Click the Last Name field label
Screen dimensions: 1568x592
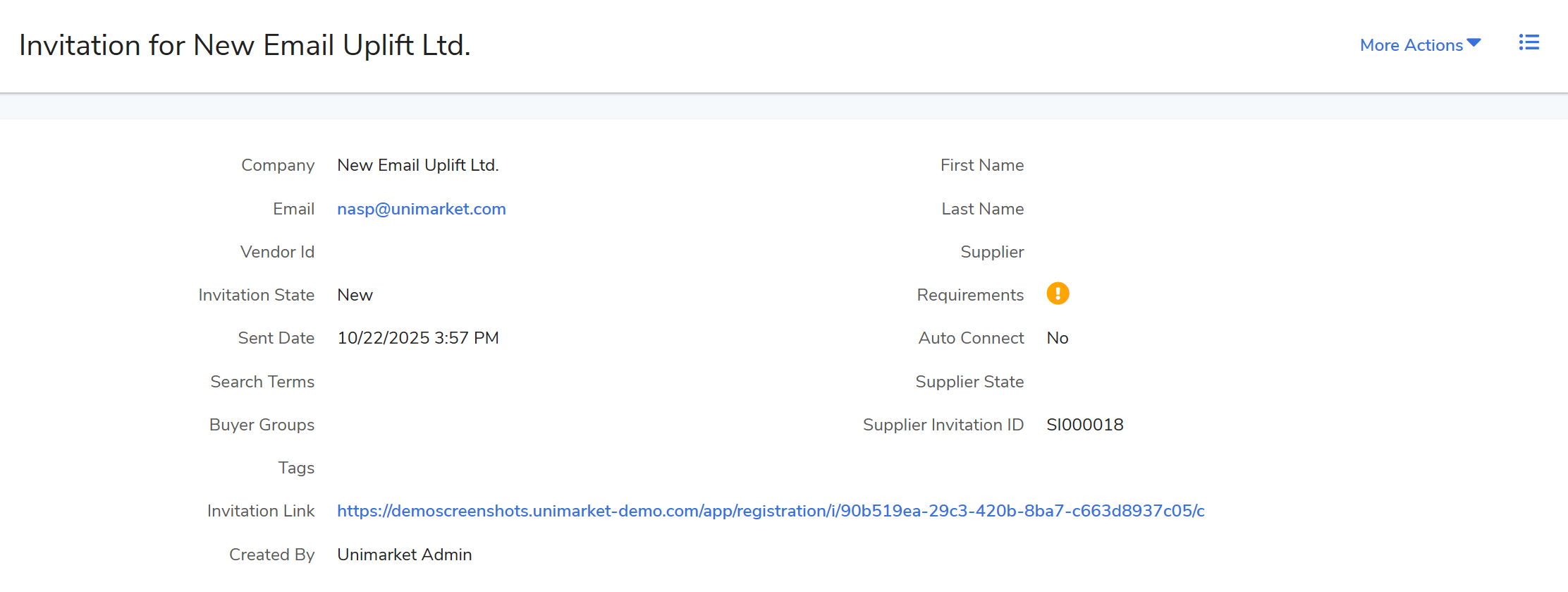(982, 209)
